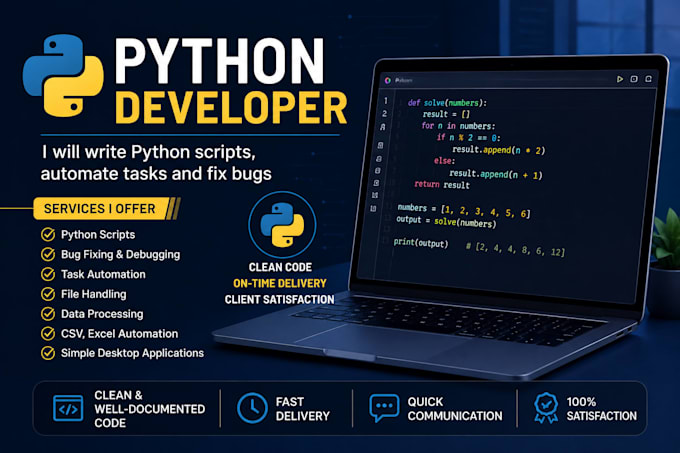Click the chat bubble icon beside Quick Communication
Screen dimensions: 680x453
point(384,408)
